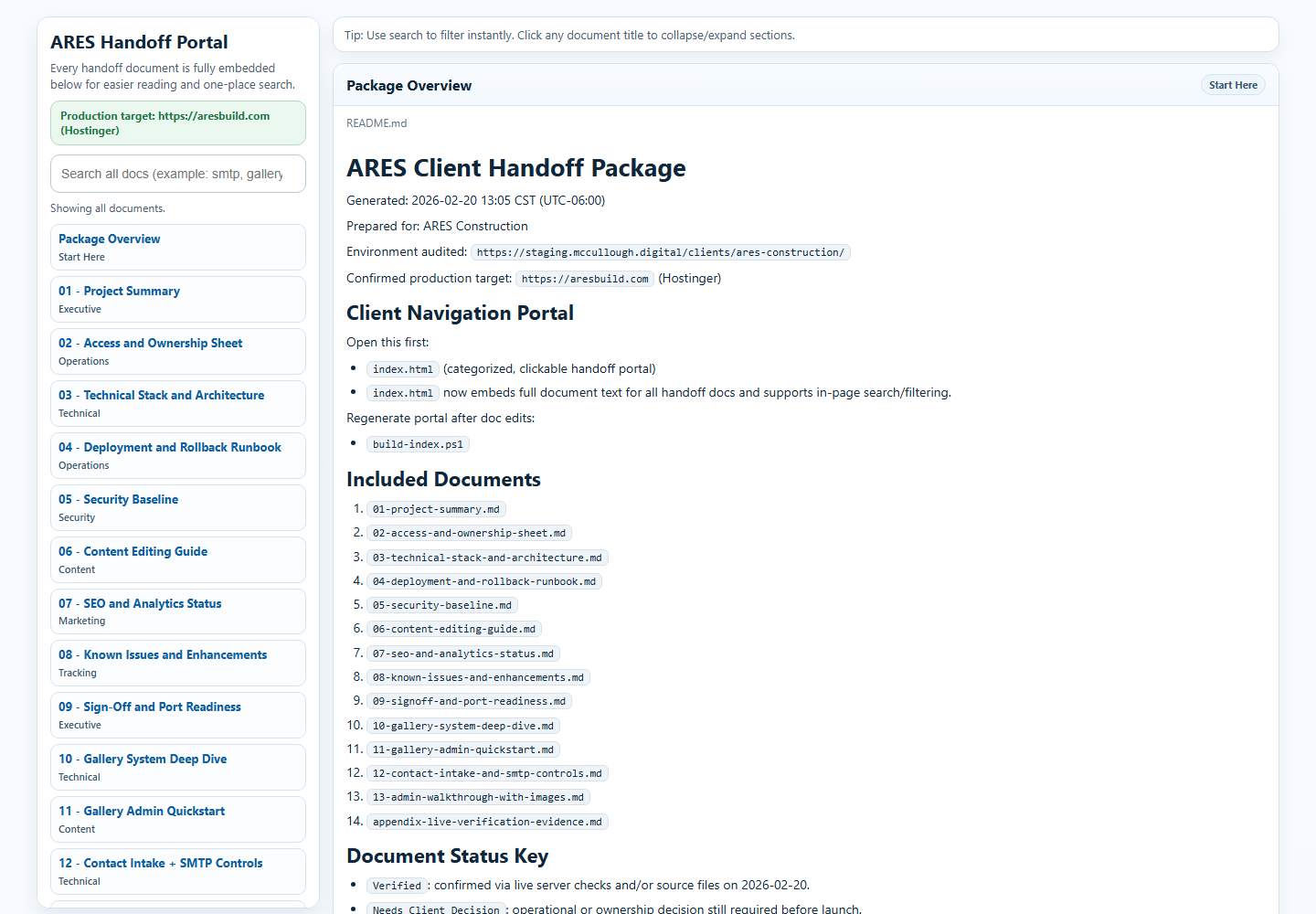Click the "Start Here" badge on Package Overview
The height and width of the screenshot is (914, 1316).
pyautogui.click(x=1233, y=84)
